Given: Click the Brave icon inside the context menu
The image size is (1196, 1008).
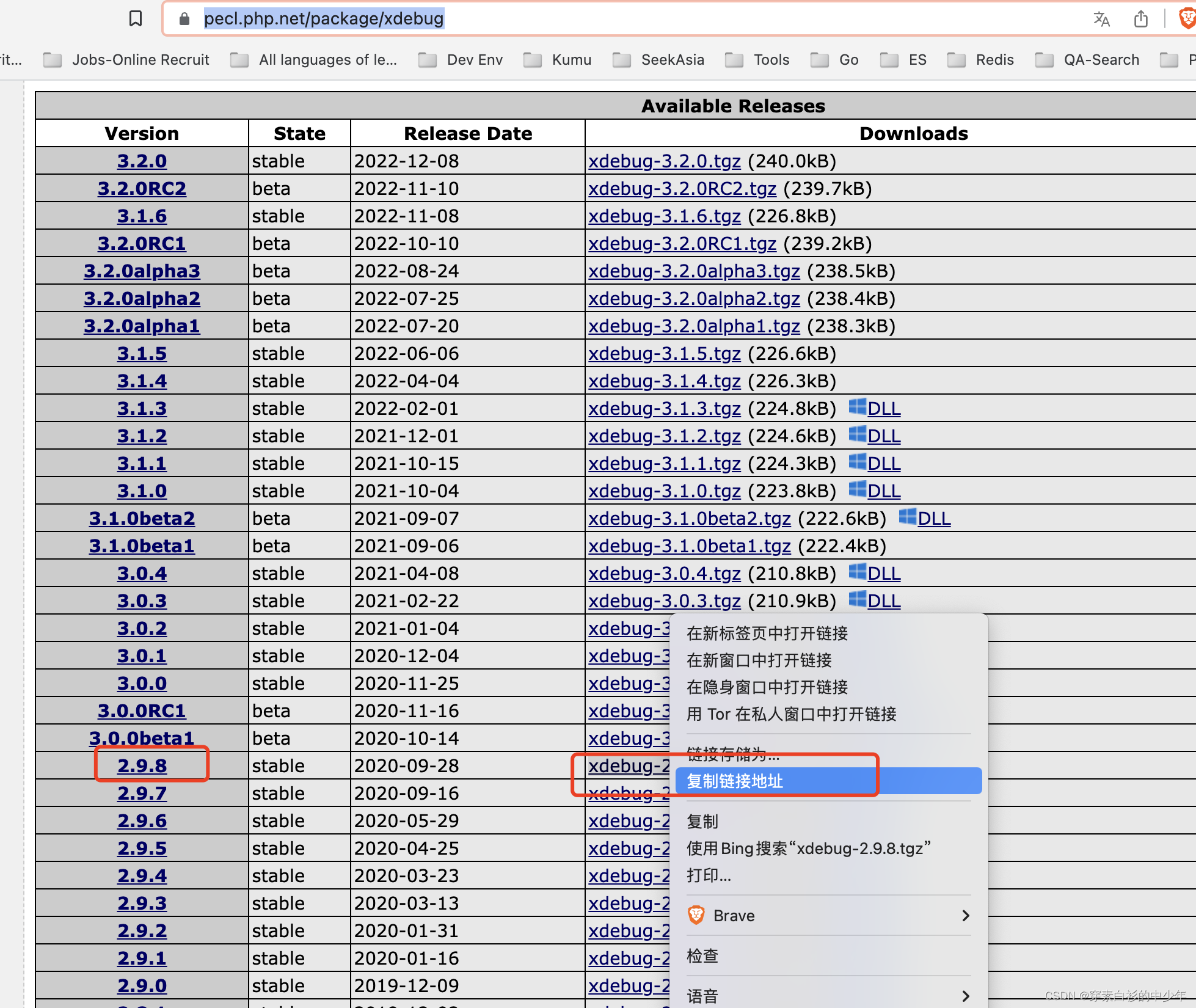Looking at the screenshot, I should (696, 915).
